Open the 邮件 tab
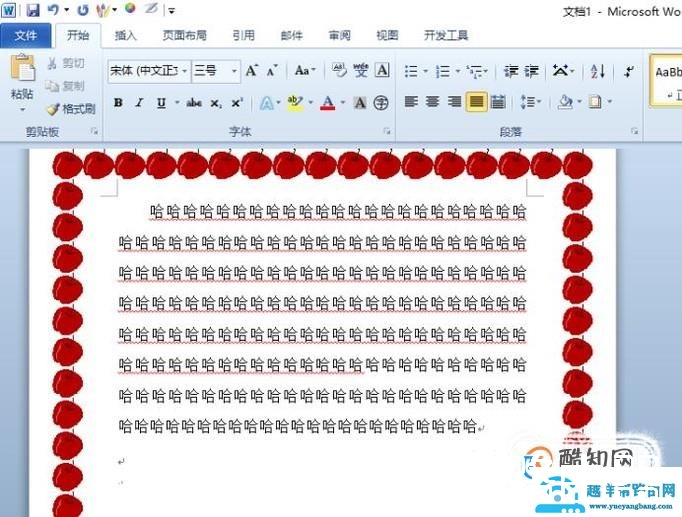 291,35
